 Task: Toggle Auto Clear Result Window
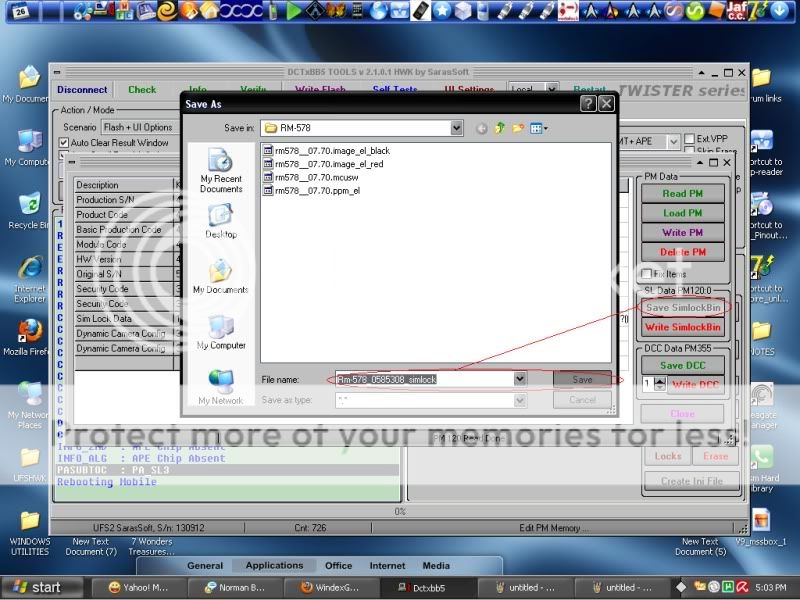click(x=62, y=141)
